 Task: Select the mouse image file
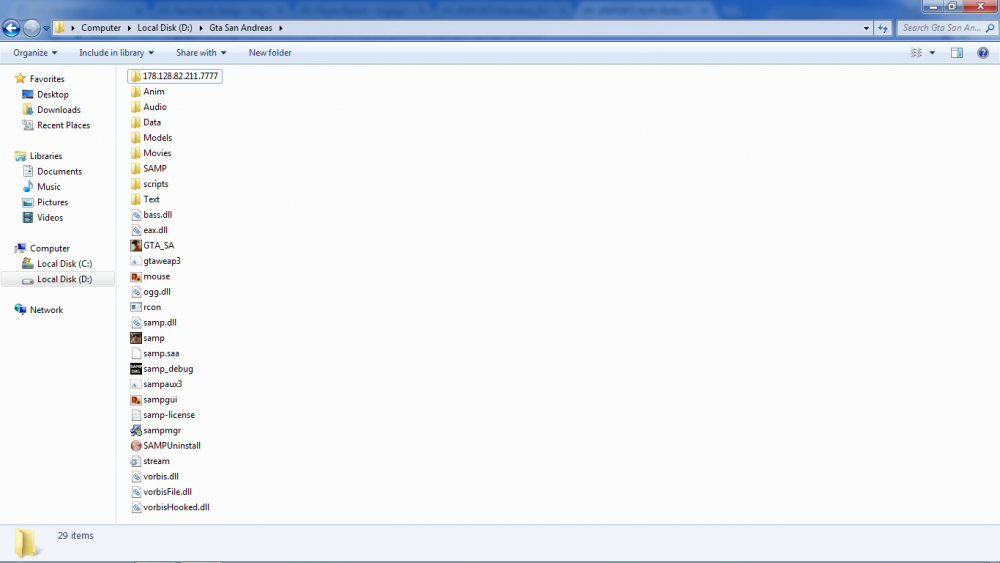150,277
